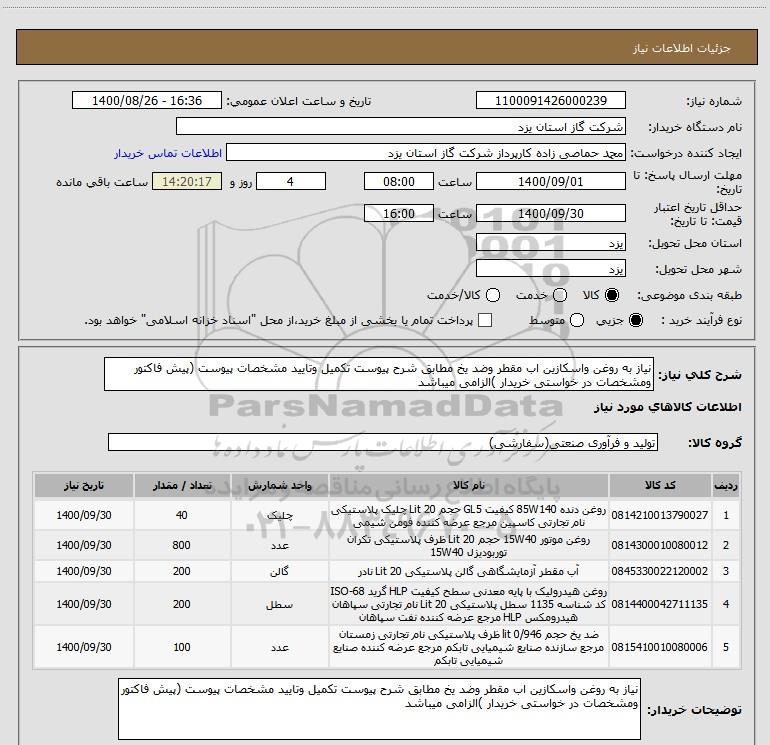Click product code 0845330022120002
This screenshot has width=770, height=745.
coord(660,571)
